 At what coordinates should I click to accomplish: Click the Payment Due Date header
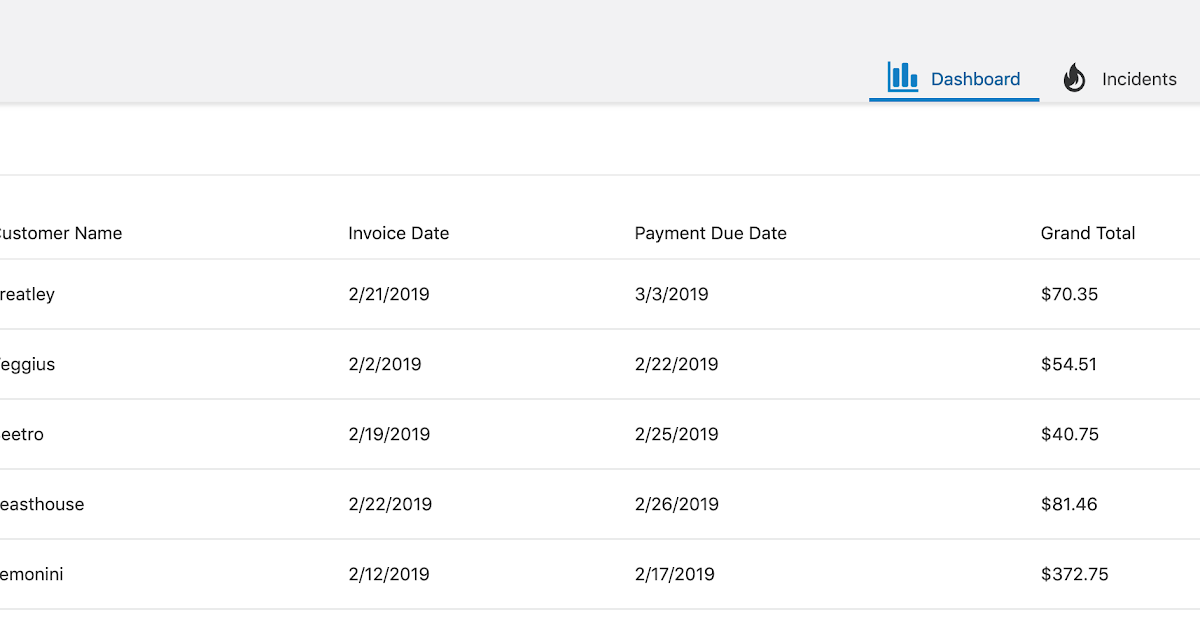click(x=710, y=233)
